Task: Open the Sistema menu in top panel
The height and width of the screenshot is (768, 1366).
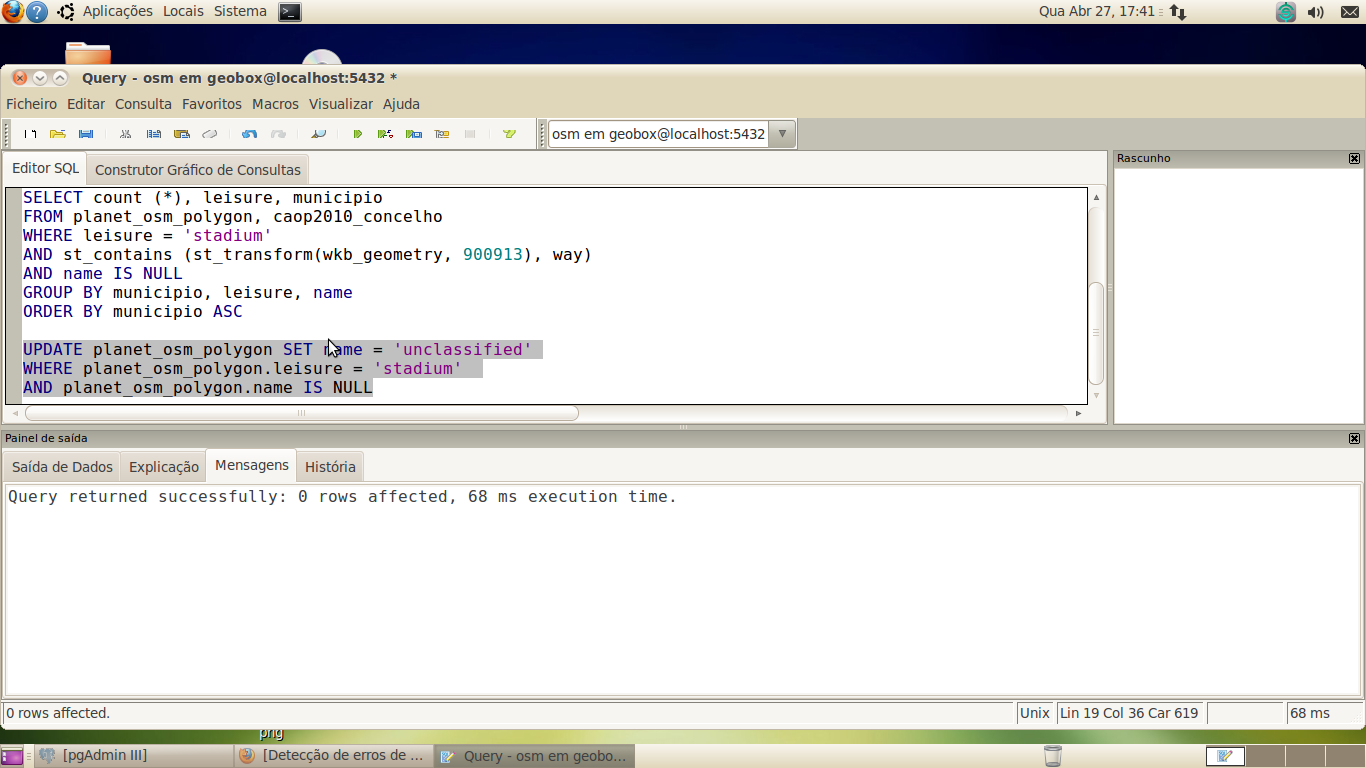Action: tap(240, 12)
